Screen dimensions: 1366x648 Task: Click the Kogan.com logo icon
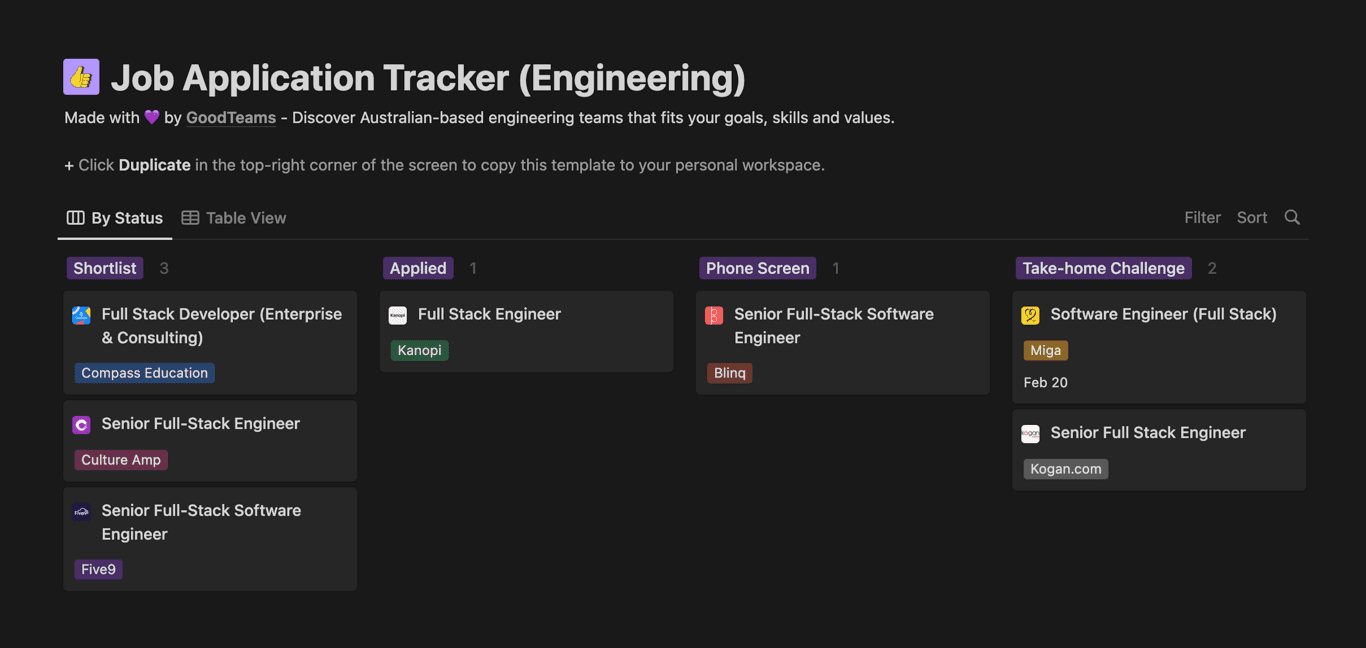[1030, 434]
